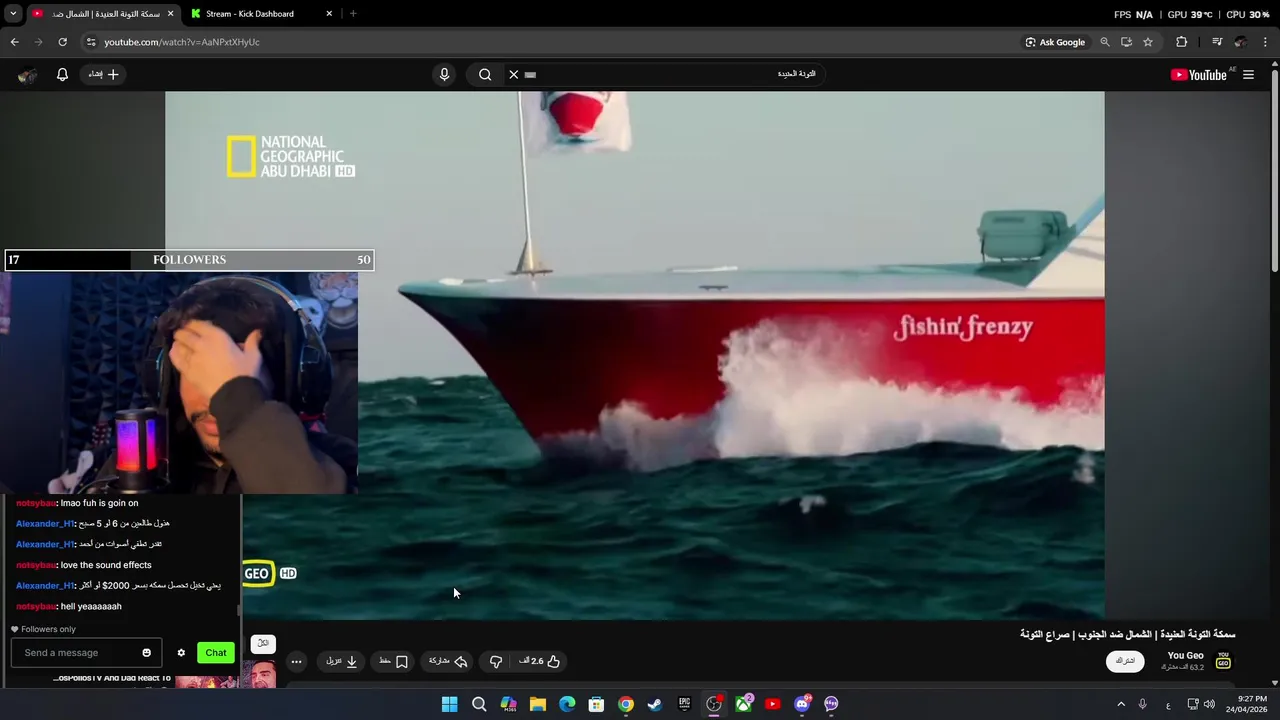Go back to the previous page
This screenshot has width=1280, height=720.
14,42
